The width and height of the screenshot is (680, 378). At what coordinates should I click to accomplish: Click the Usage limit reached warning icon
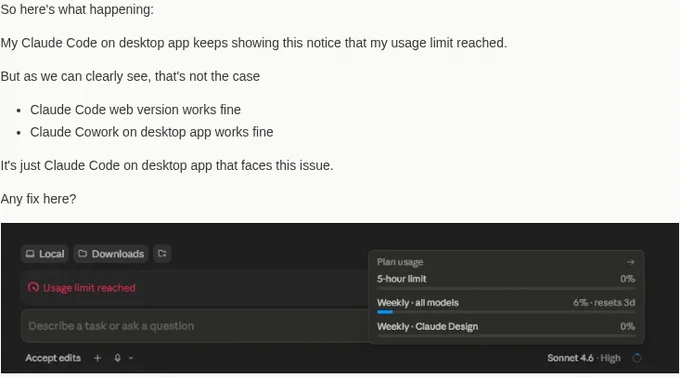(33, 287)
